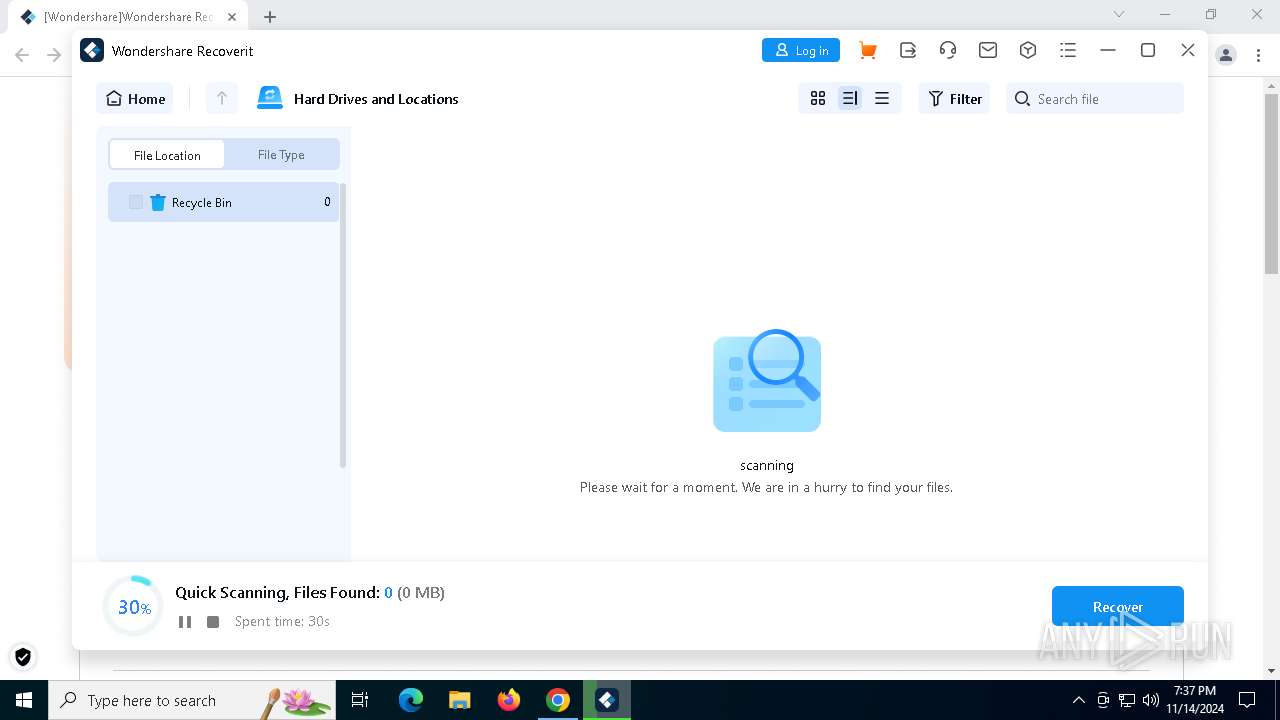Screen dimensions: 1280x720
Task: Switch to File Type tab
Action: tap(281, 155)
